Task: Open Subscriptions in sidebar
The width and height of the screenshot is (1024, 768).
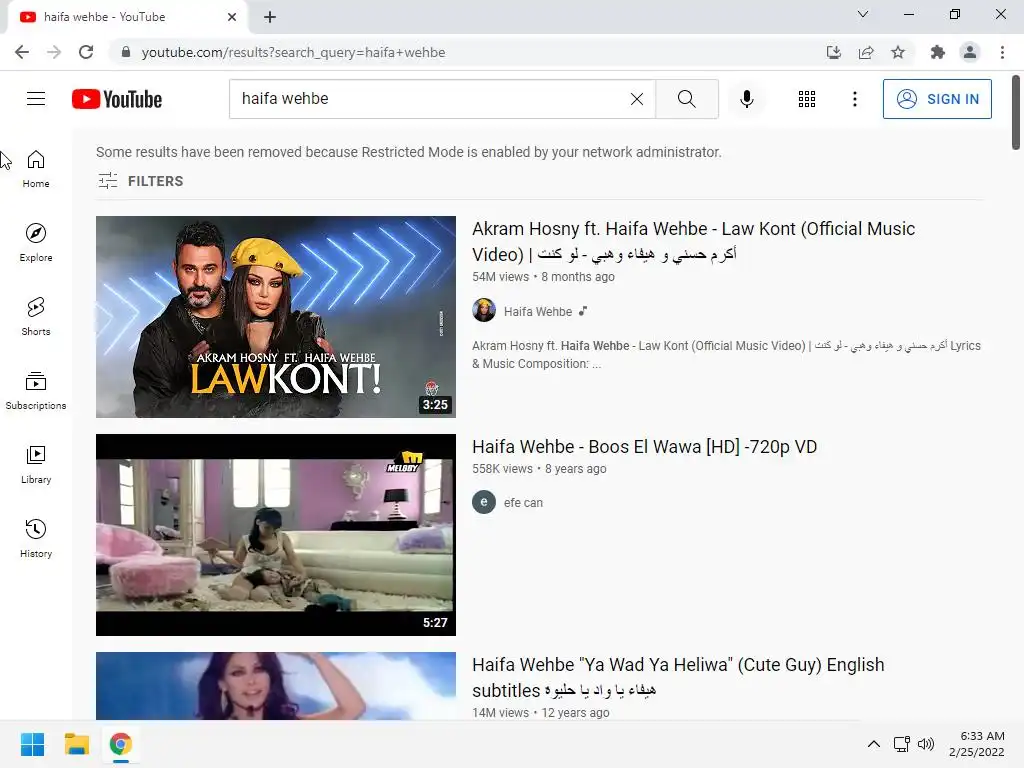Action: tap(36, 391)
